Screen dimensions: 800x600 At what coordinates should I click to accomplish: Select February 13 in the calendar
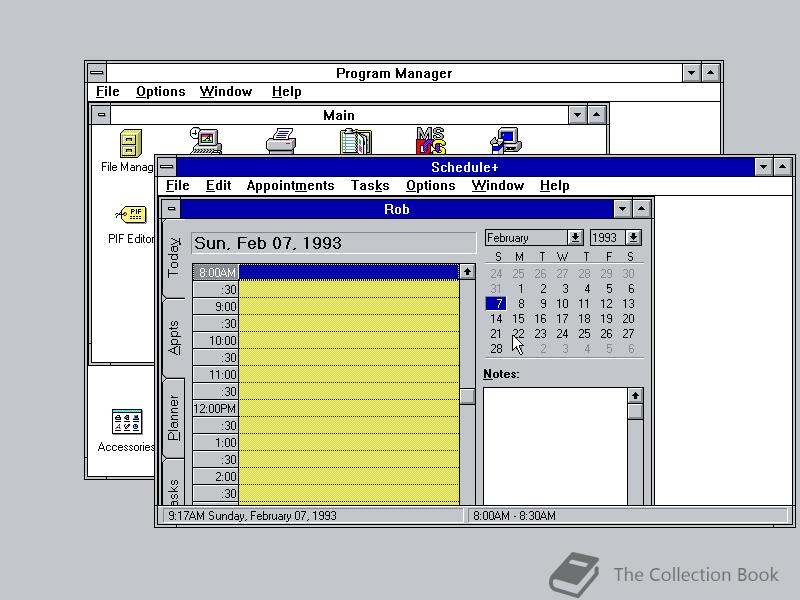(628, 304)
